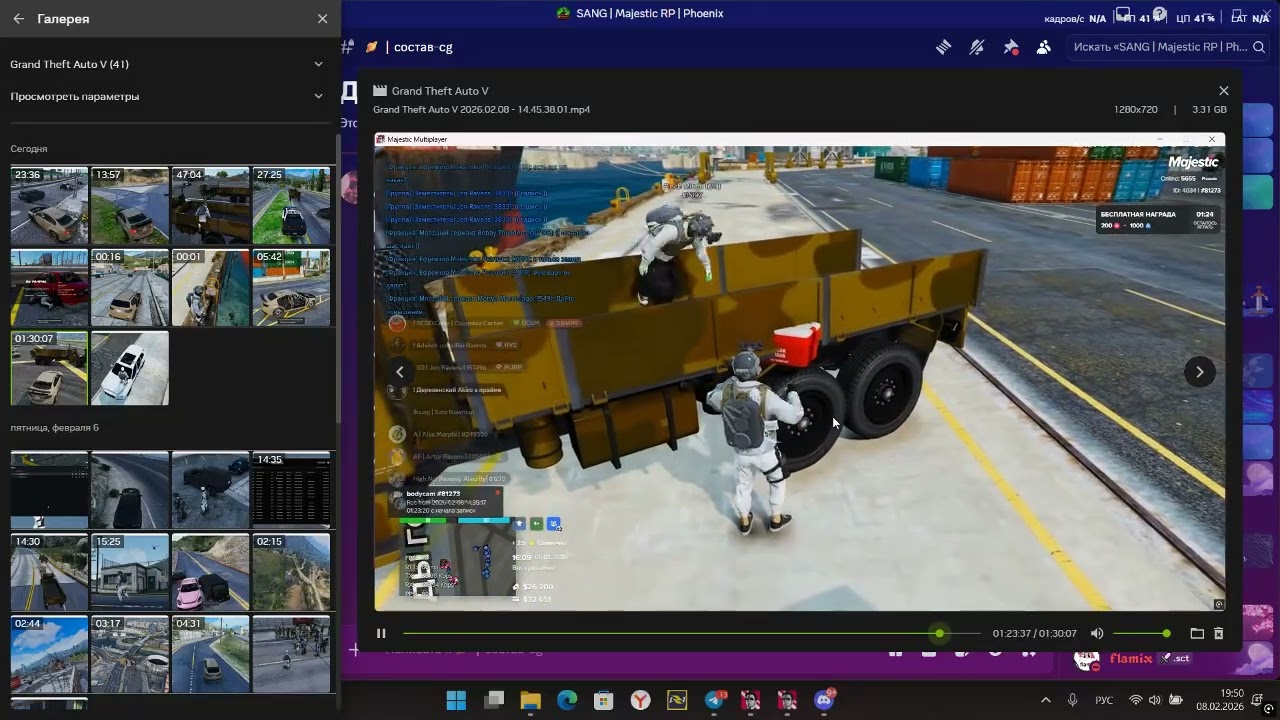The width and height of the screenshot is (1280, 720).
Task: Open the 02:15 video thumbnail
Action: 291,572
